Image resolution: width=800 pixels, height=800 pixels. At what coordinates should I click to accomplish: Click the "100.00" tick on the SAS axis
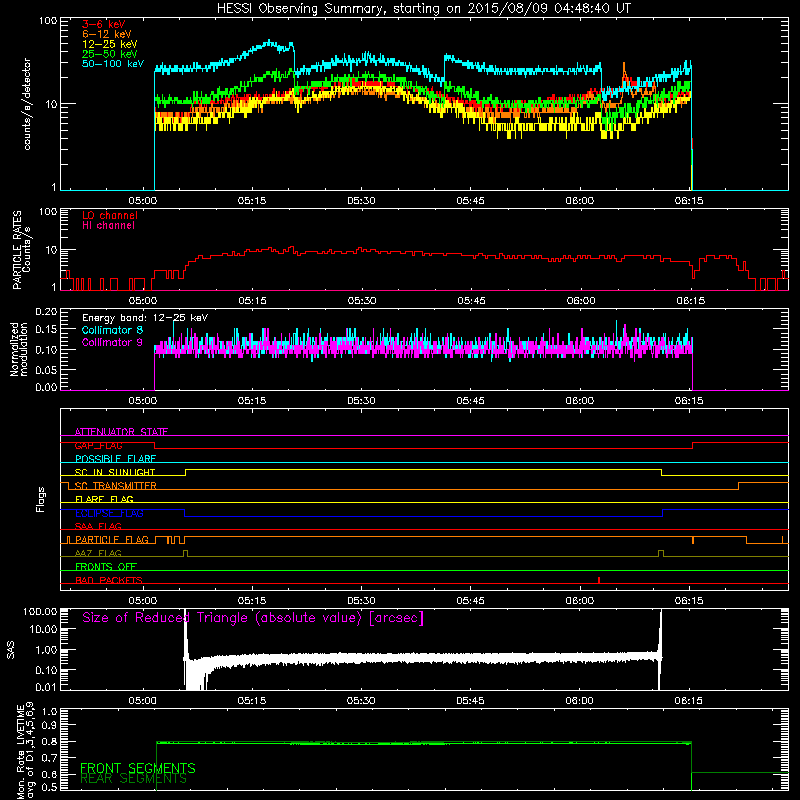(x=40, y=611)
